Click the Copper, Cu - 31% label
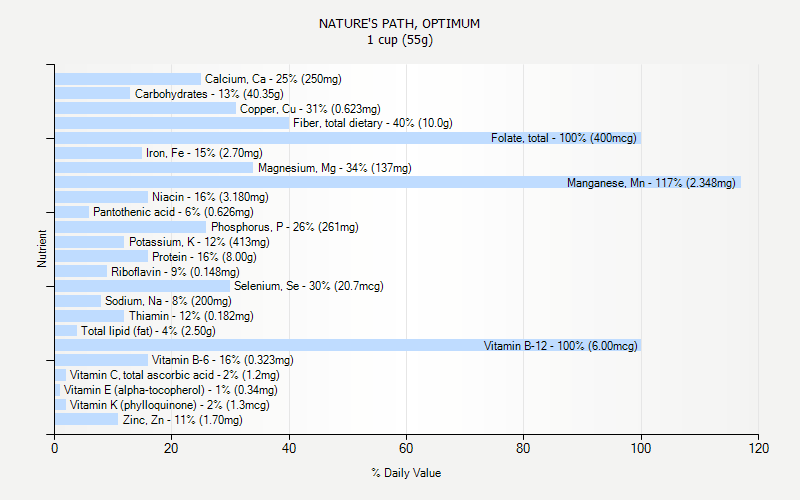Viewport: 800px width, 500px height. 310,109
